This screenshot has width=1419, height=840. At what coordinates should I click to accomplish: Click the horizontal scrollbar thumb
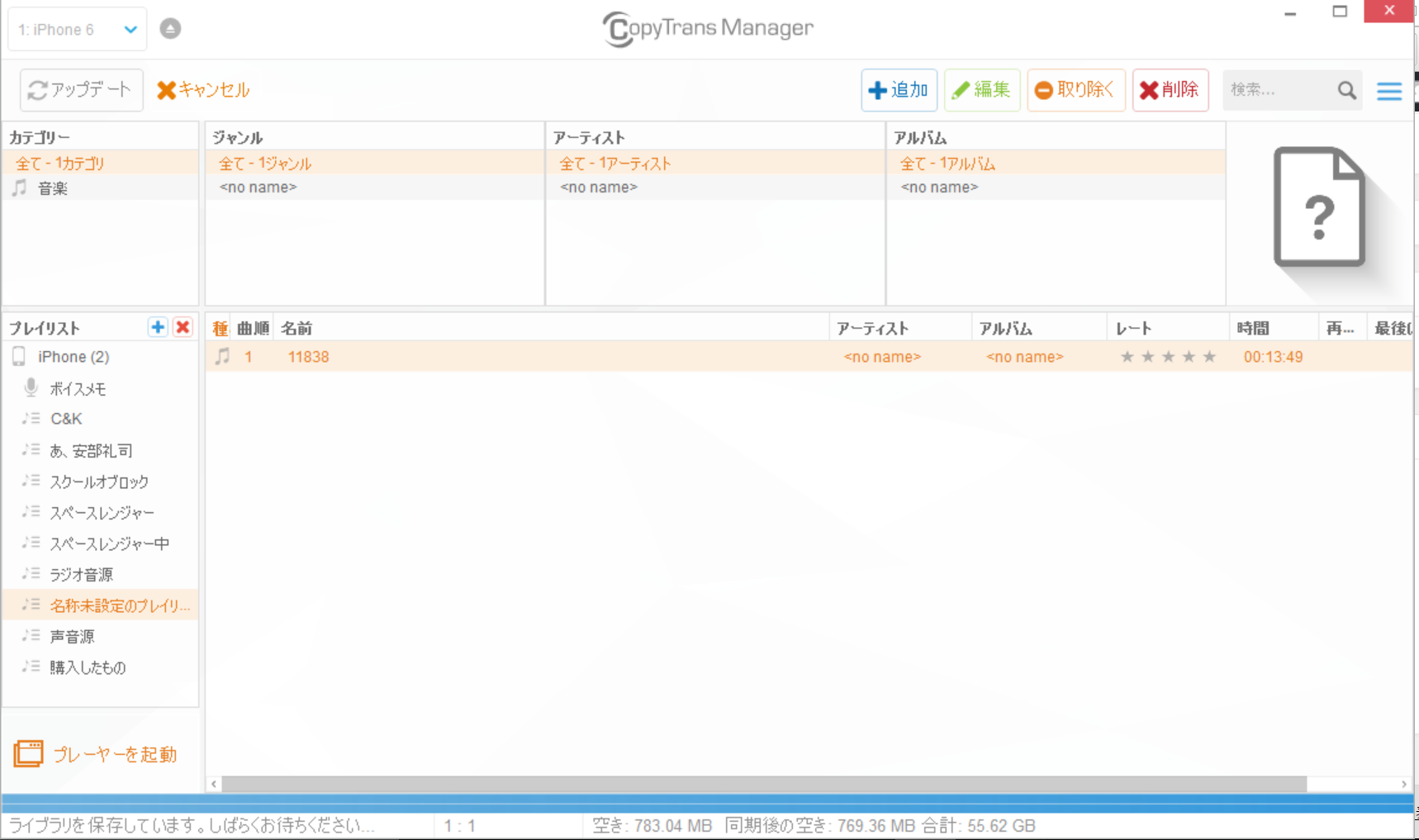pos(764,784)
